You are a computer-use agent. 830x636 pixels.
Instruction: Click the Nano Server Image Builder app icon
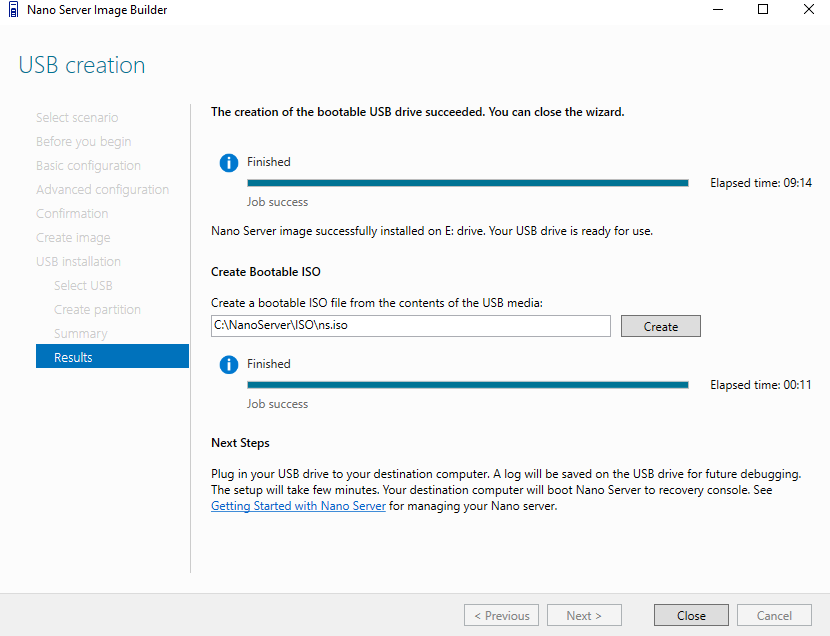14,10
